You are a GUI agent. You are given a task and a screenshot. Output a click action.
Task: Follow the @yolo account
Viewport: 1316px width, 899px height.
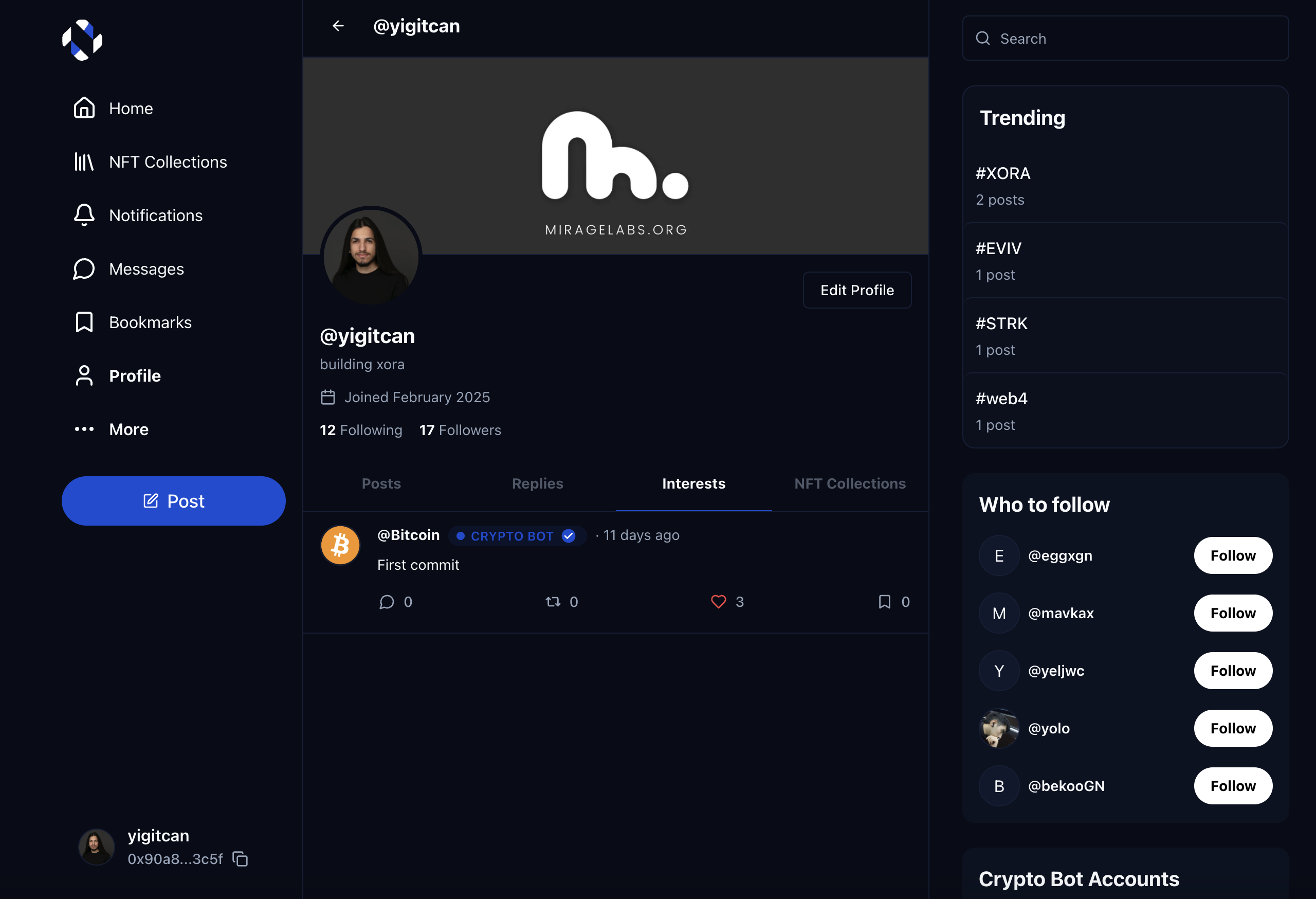[x=1233, y=728]
